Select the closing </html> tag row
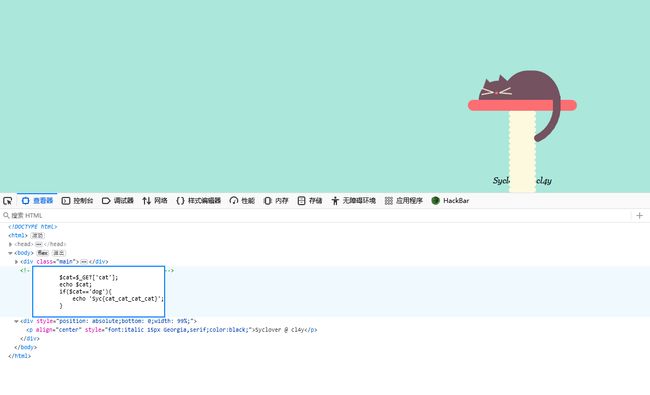This screenshot has height=395, width=650. click(325, 356)
